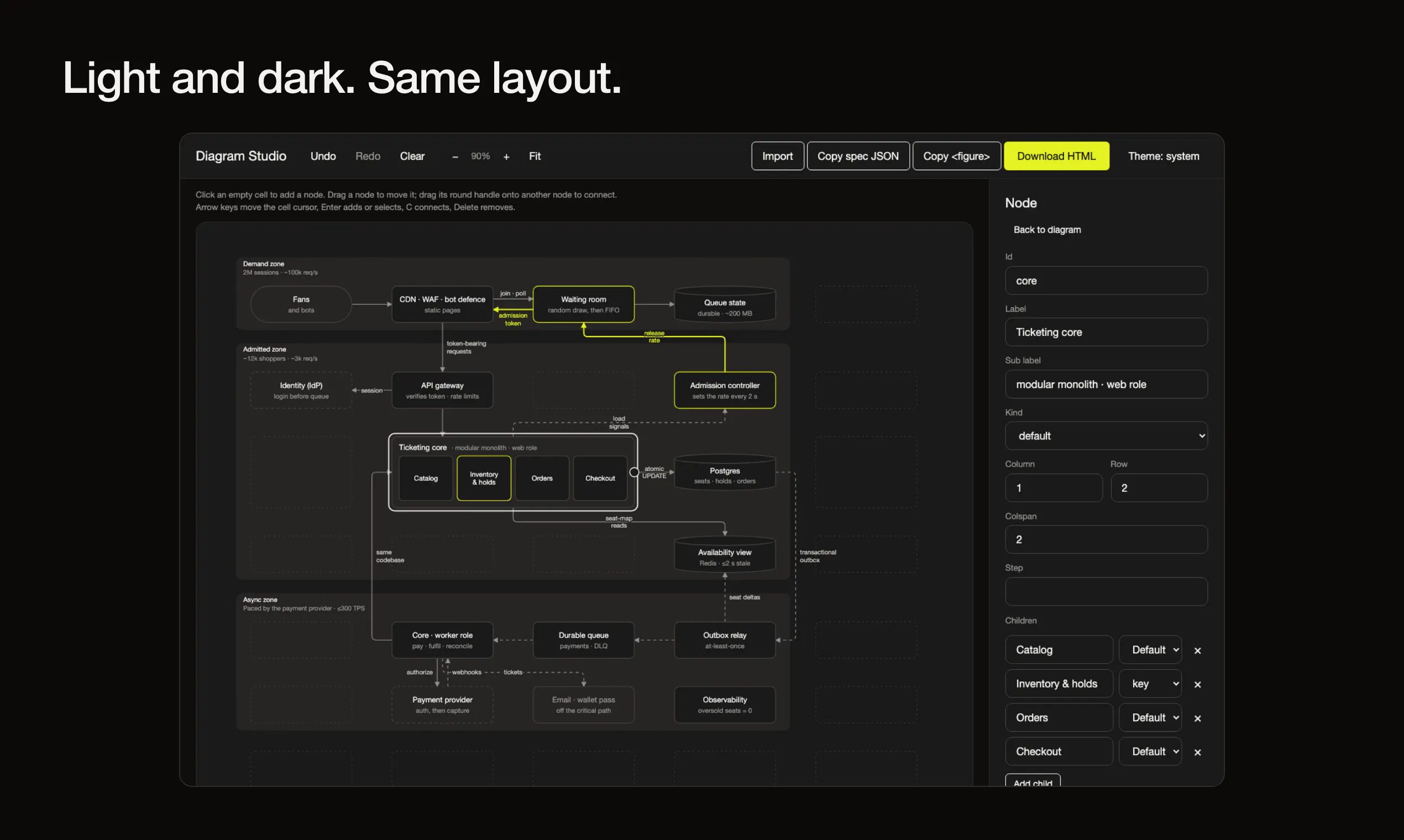
Task: Select the Waiting room node
Action: (584, 305)
